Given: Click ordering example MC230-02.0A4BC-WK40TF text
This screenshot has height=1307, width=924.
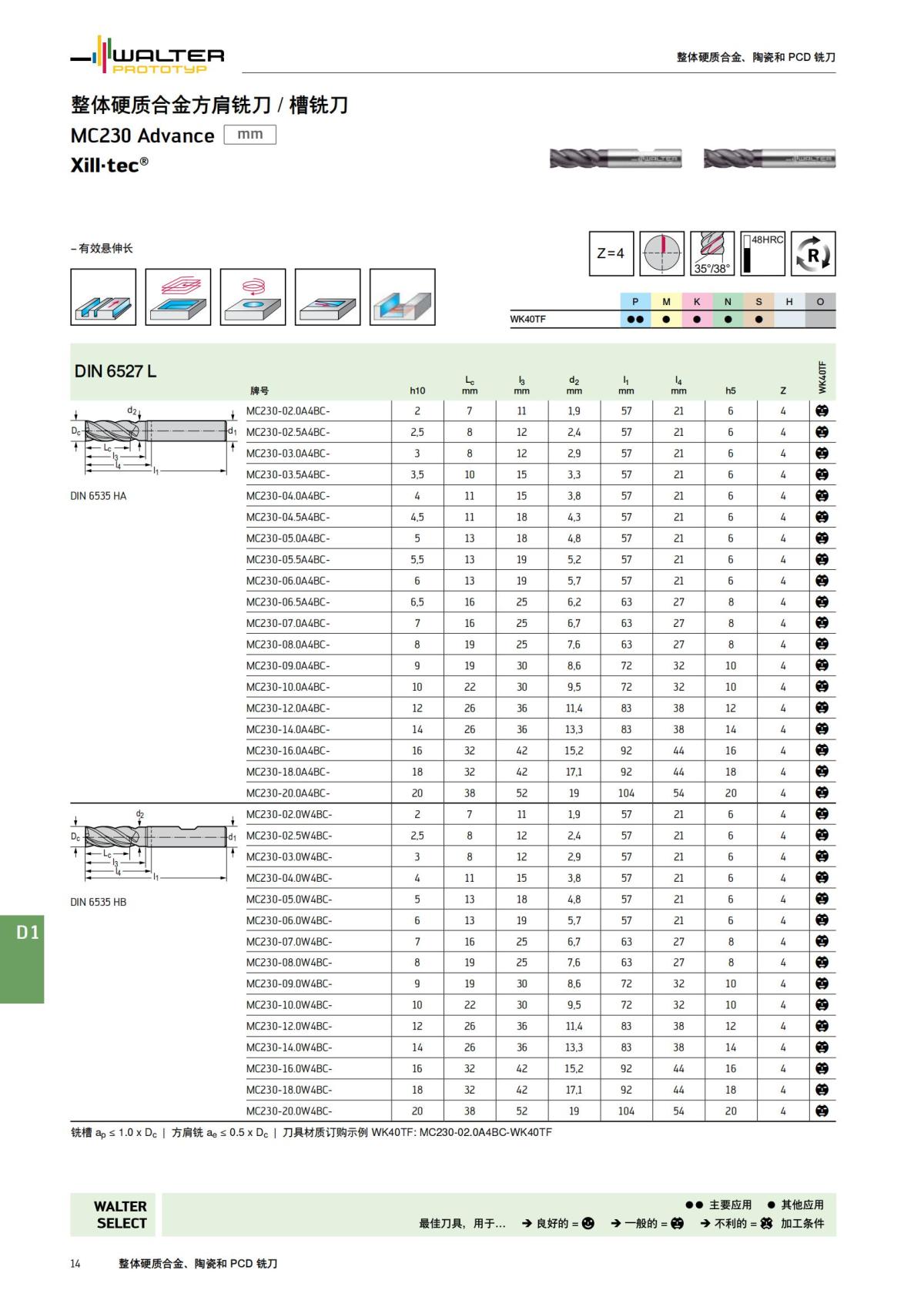Looking at the screenshot, I should (486, 1132).
